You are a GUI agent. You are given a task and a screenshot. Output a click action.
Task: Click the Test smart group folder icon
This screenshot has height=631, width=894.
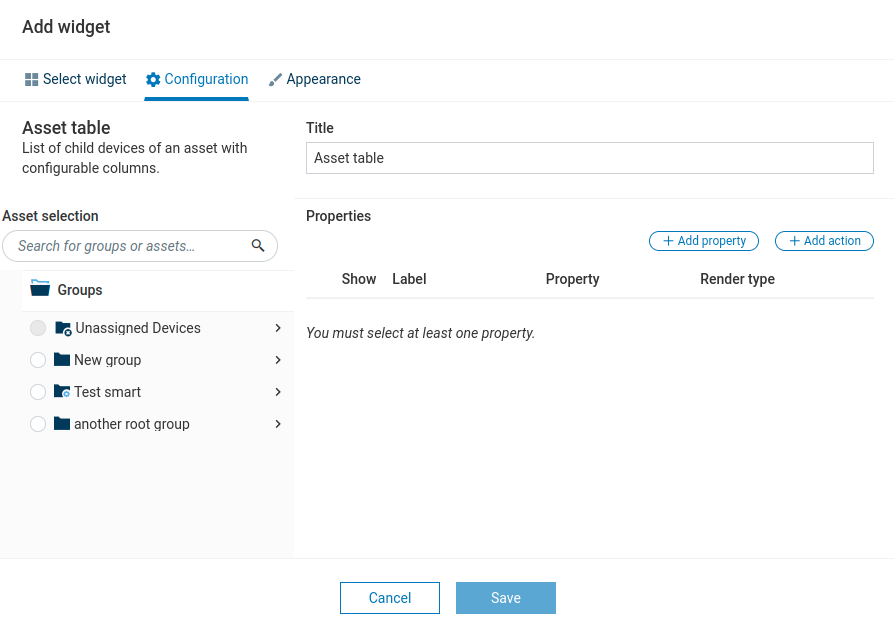click(x=62, y=392)
